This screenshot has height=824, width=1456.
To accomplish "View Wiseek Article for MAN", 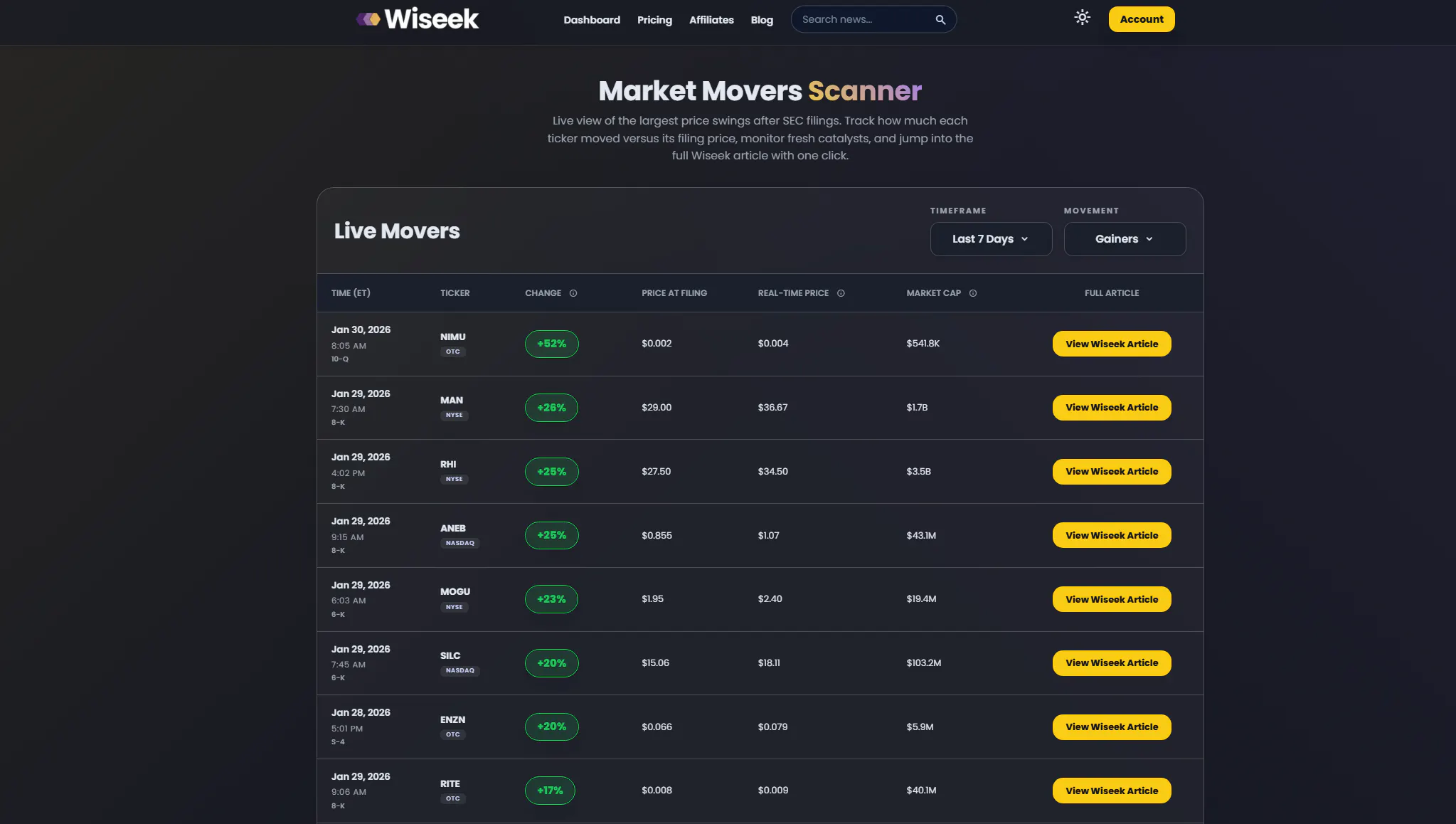I will (x=1112, y=408).
